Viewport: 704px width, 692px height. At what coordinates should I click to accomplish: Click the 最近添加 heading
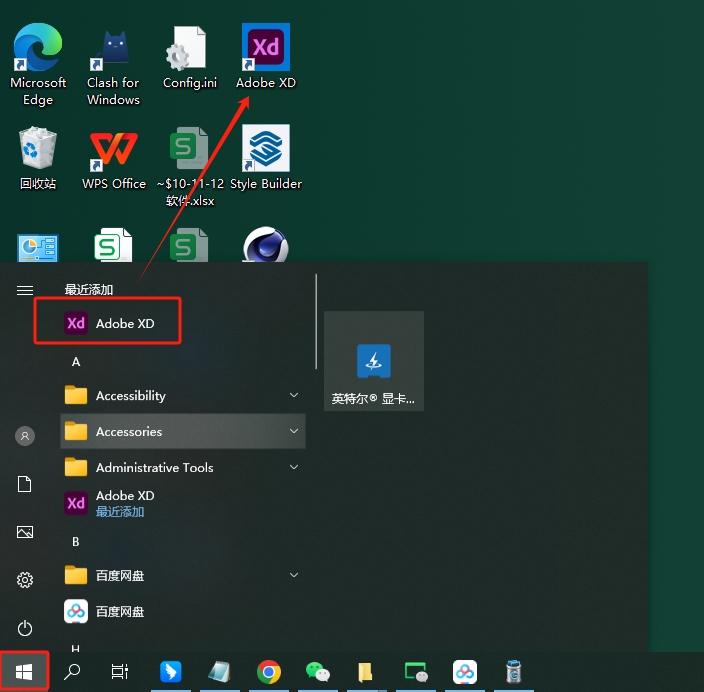coord(88,290)
